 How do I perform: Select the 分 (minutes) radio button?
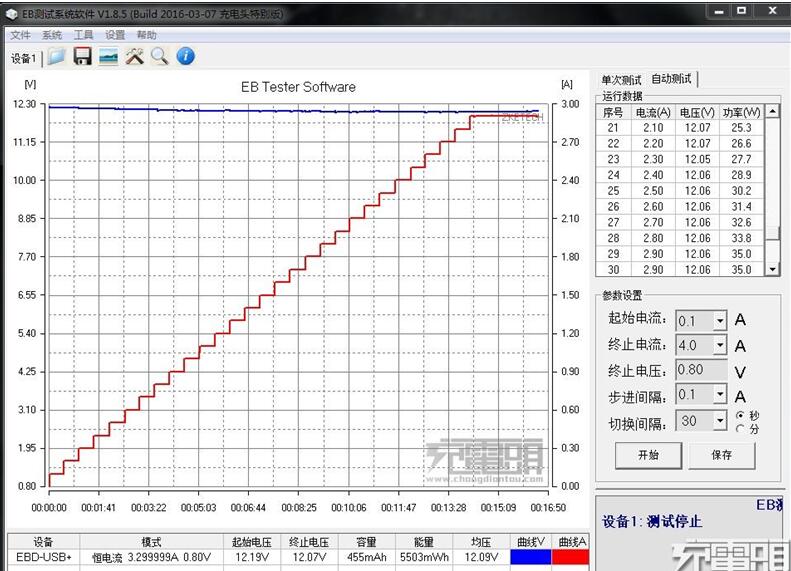point(740,429)
